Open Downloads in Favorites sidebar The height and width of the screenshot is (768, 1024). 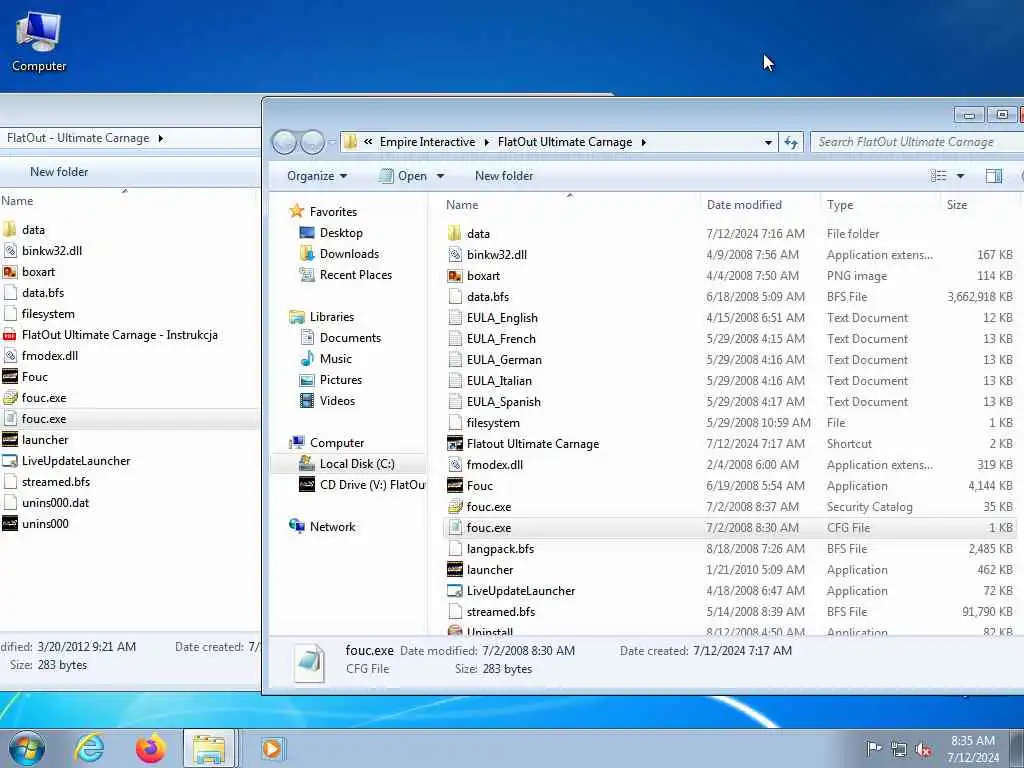[x=339, y=253]
